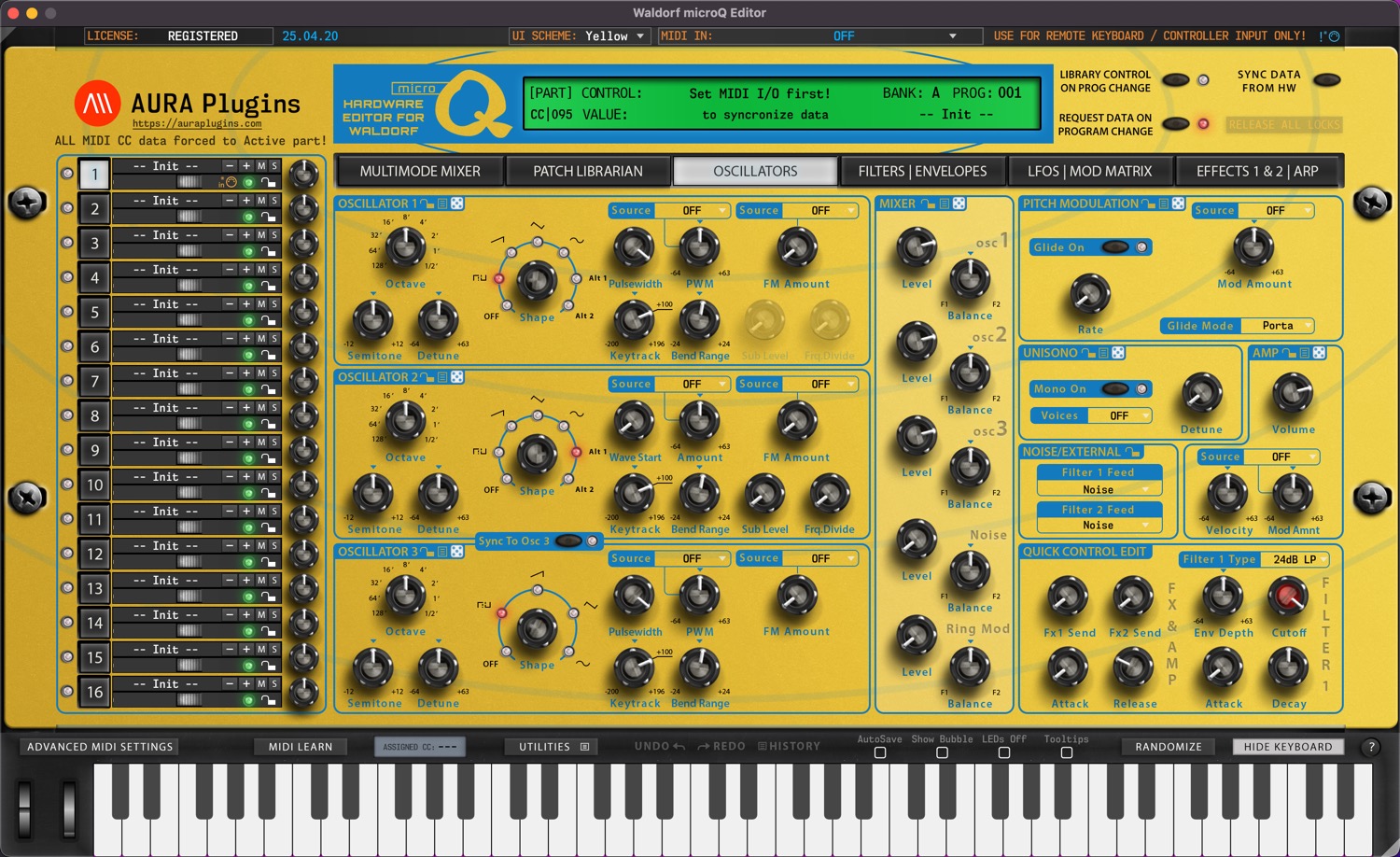Toggle the Sync Data From HW switch
The width and height of the screenshot is (1400, 857).
coord(1326,80)
